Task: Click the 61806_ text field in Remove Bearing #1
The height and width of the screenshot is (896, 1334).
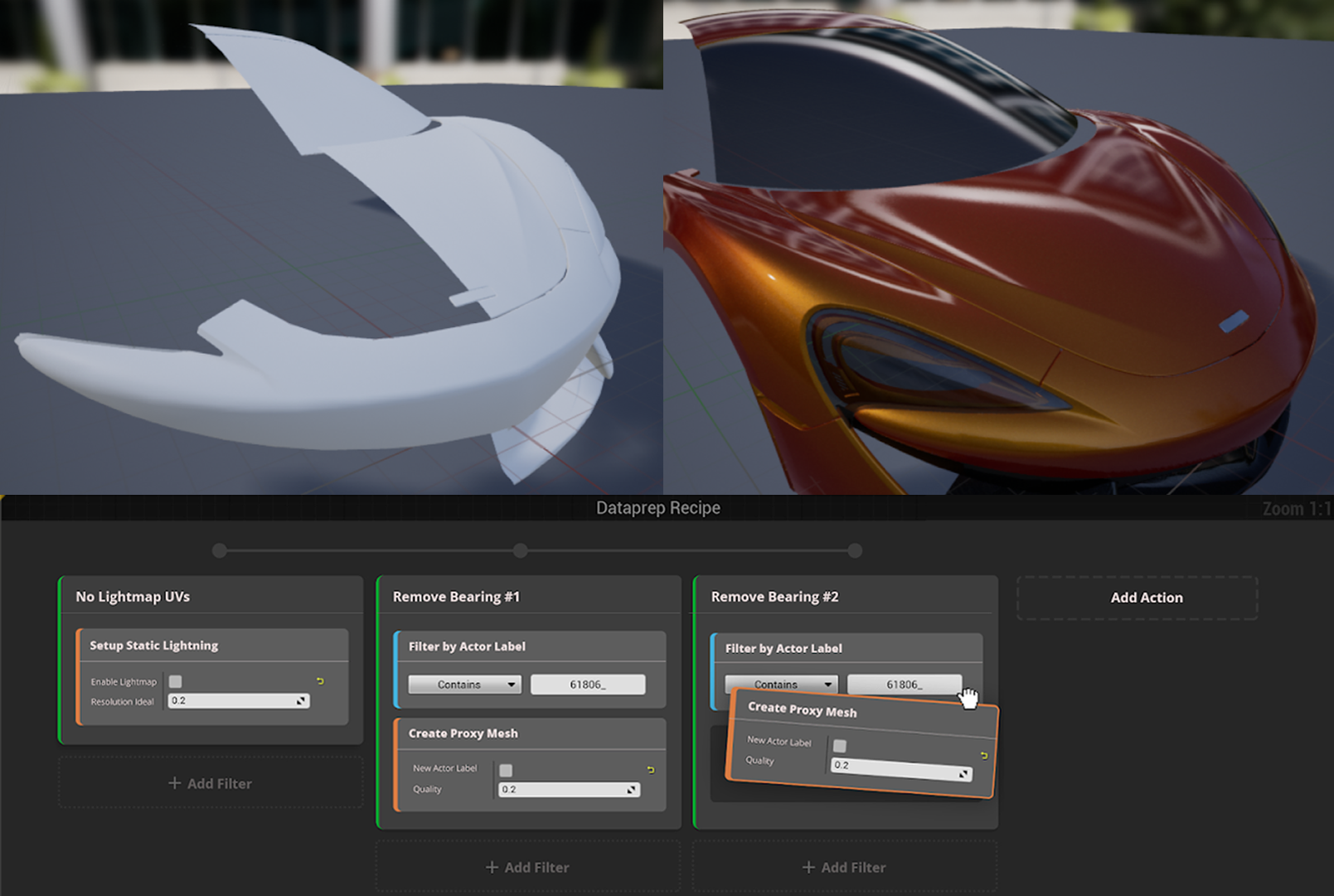Action: point(588,685)
